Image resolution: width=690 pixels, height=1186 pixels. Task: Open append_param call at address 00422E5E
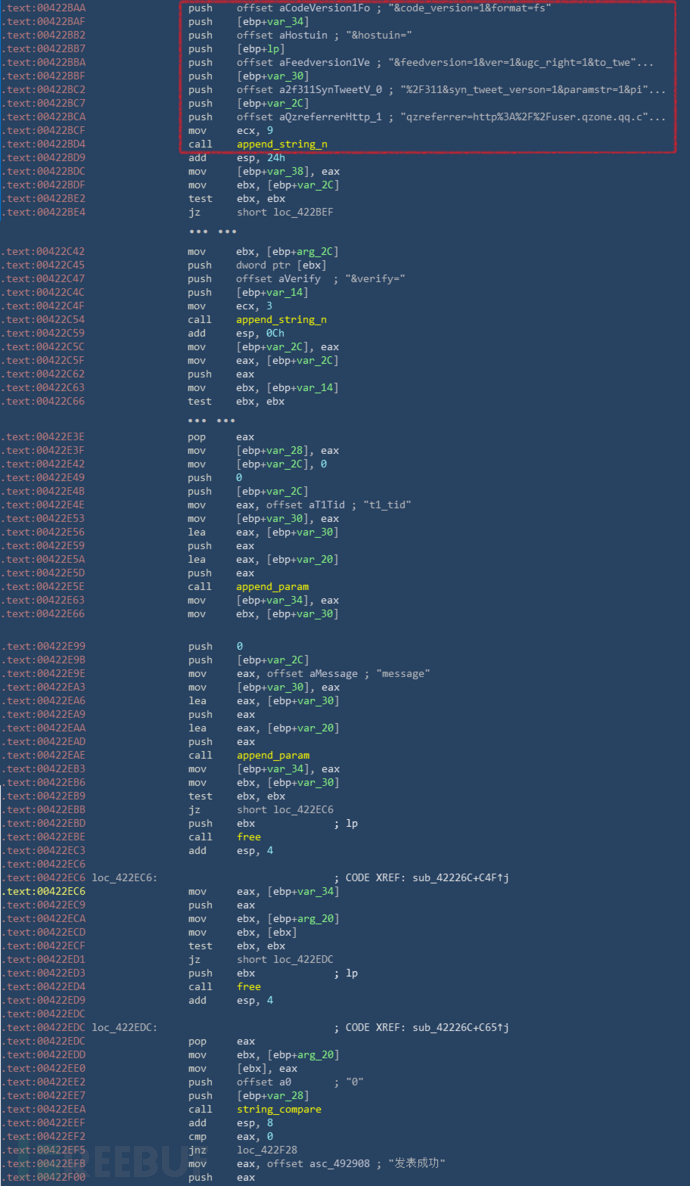coord(272,587)
